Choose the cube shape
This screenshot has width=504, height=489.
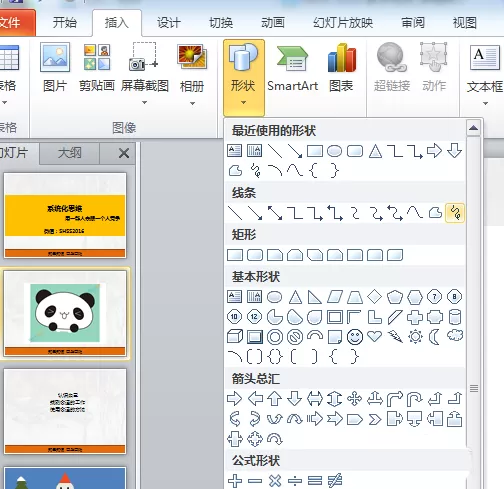click(x=235, y=337)
